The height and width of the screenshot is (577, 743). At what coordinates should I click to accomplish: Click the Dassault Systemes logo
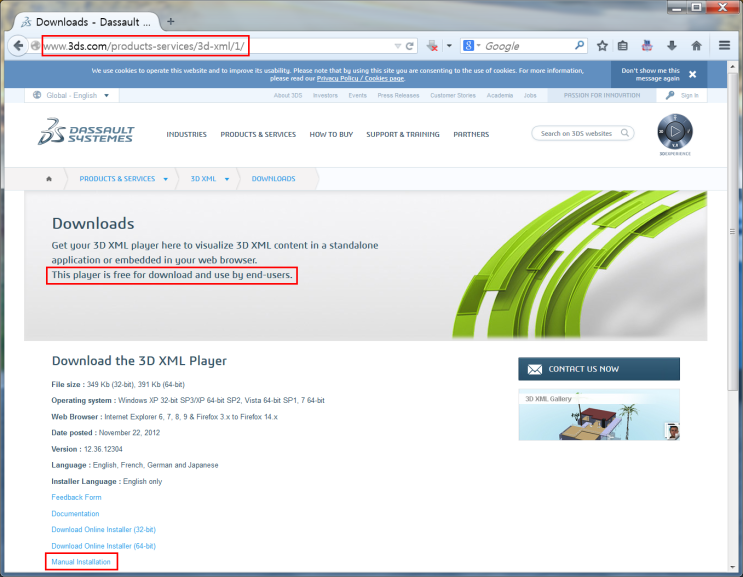(86, 131)
